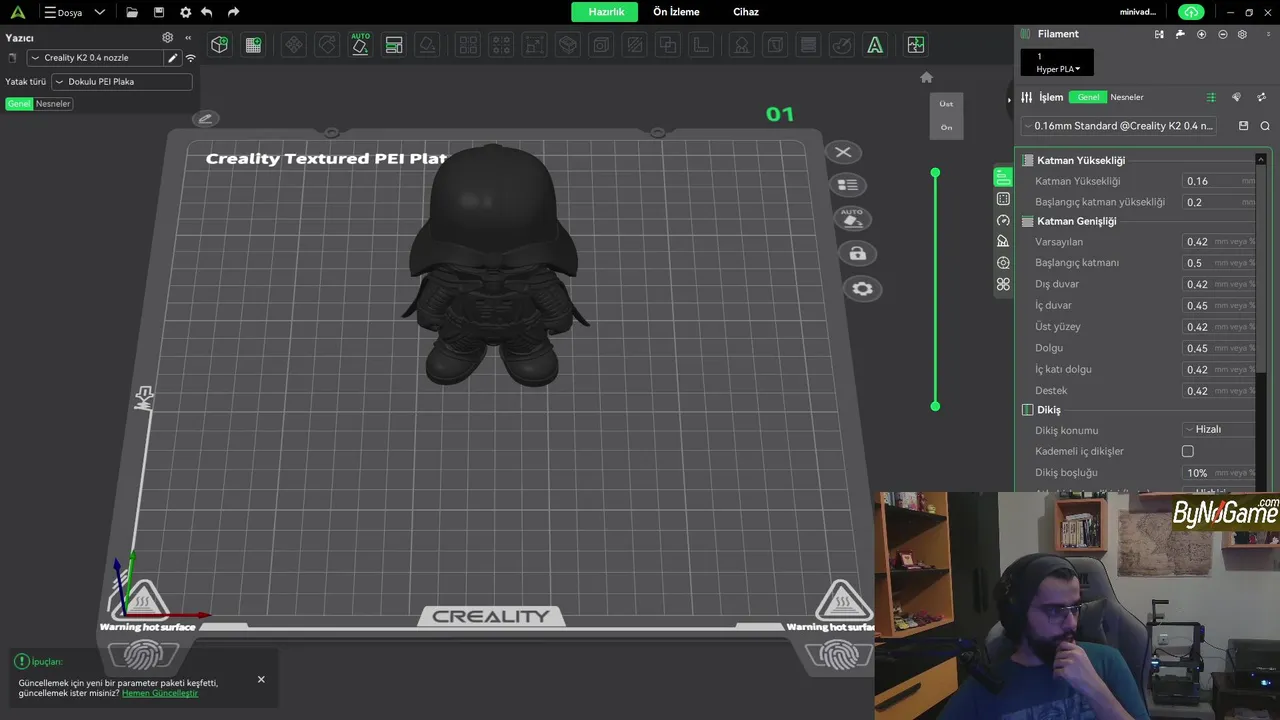Undo the last action arrow
The width and height of the screenshot is (1280, 720).
[x=207, y=13]
